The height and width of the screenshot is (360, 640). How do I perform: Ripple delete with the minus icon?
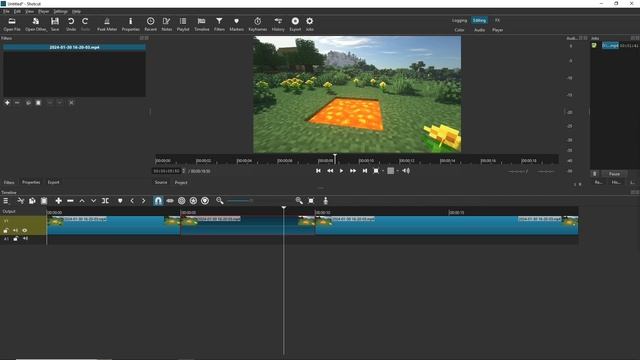[x=70, y=201]
